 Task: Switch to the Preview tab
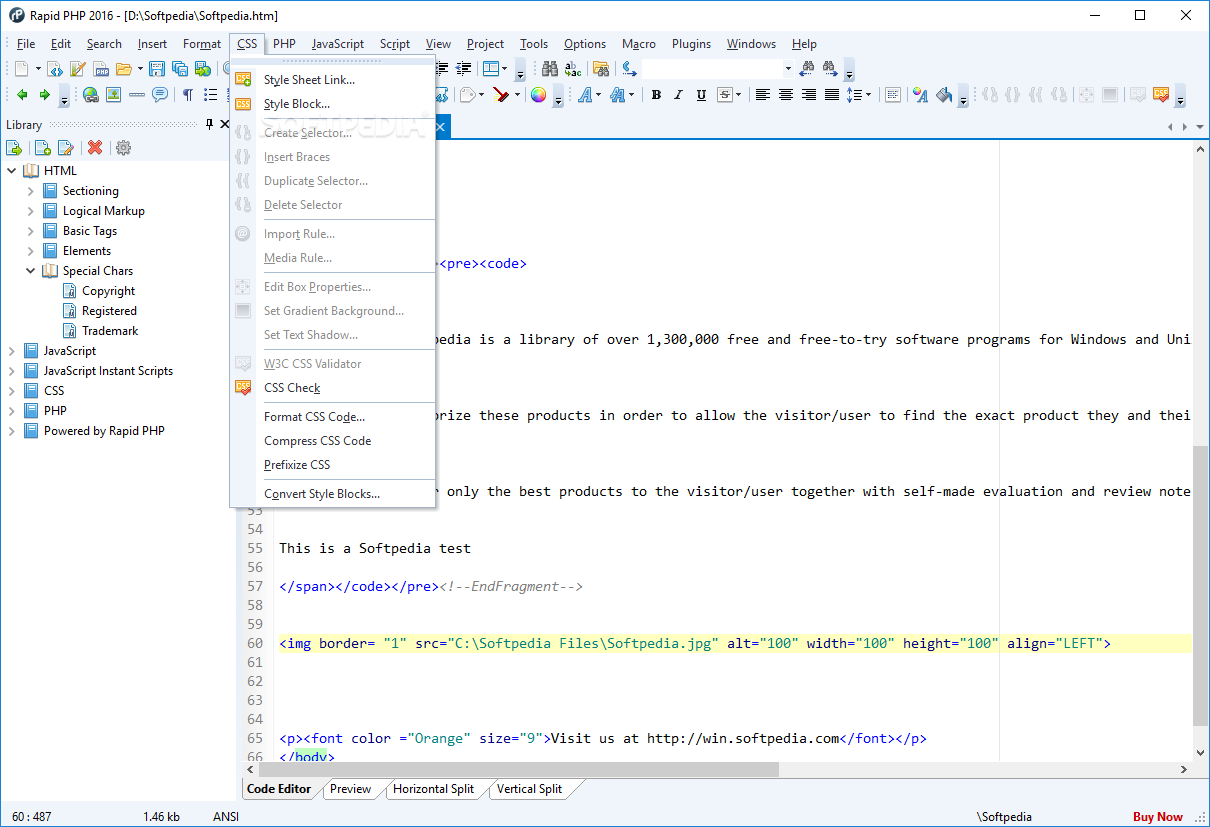pos(350,789)
